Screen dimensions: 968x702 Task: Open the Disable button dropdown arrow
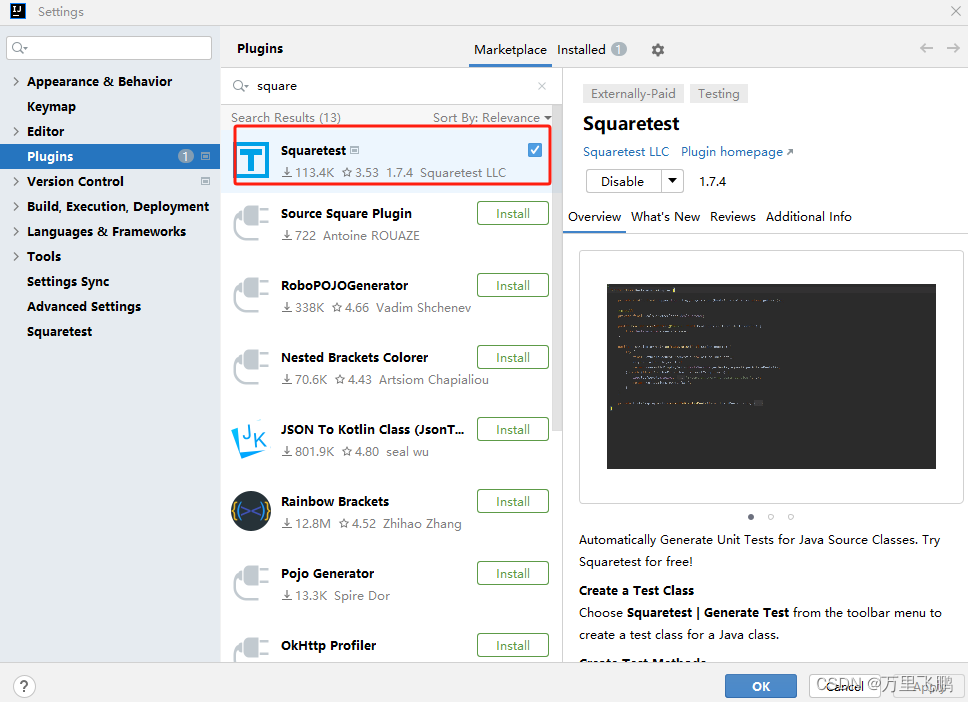click(672, 181)
